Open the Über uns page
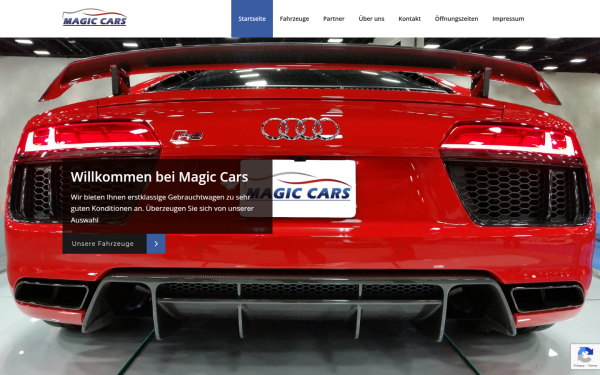 pyautogui.click(x=371, y=19)
